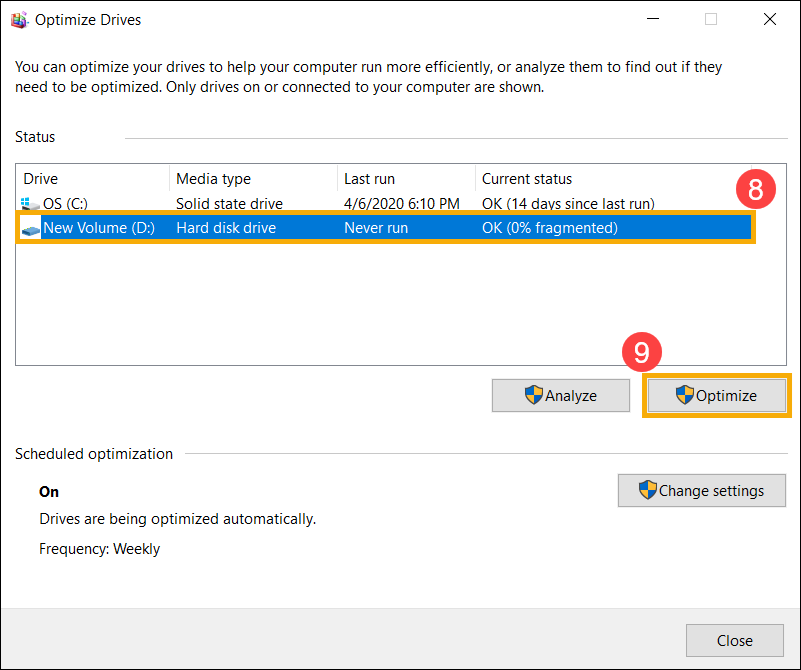Minimize the Optimize Drives window

click(653, 19)
